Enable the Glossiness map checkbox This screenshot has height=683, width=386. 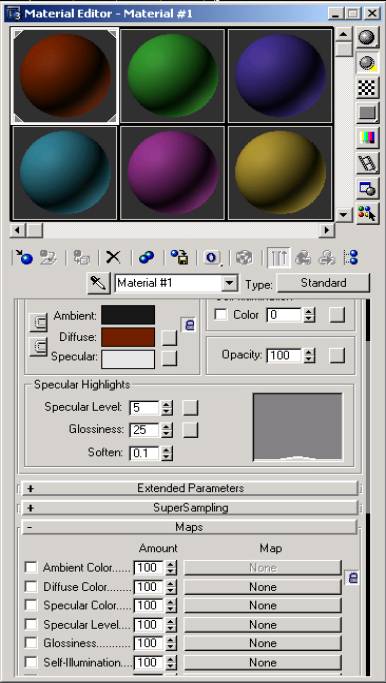click(31, 643)
